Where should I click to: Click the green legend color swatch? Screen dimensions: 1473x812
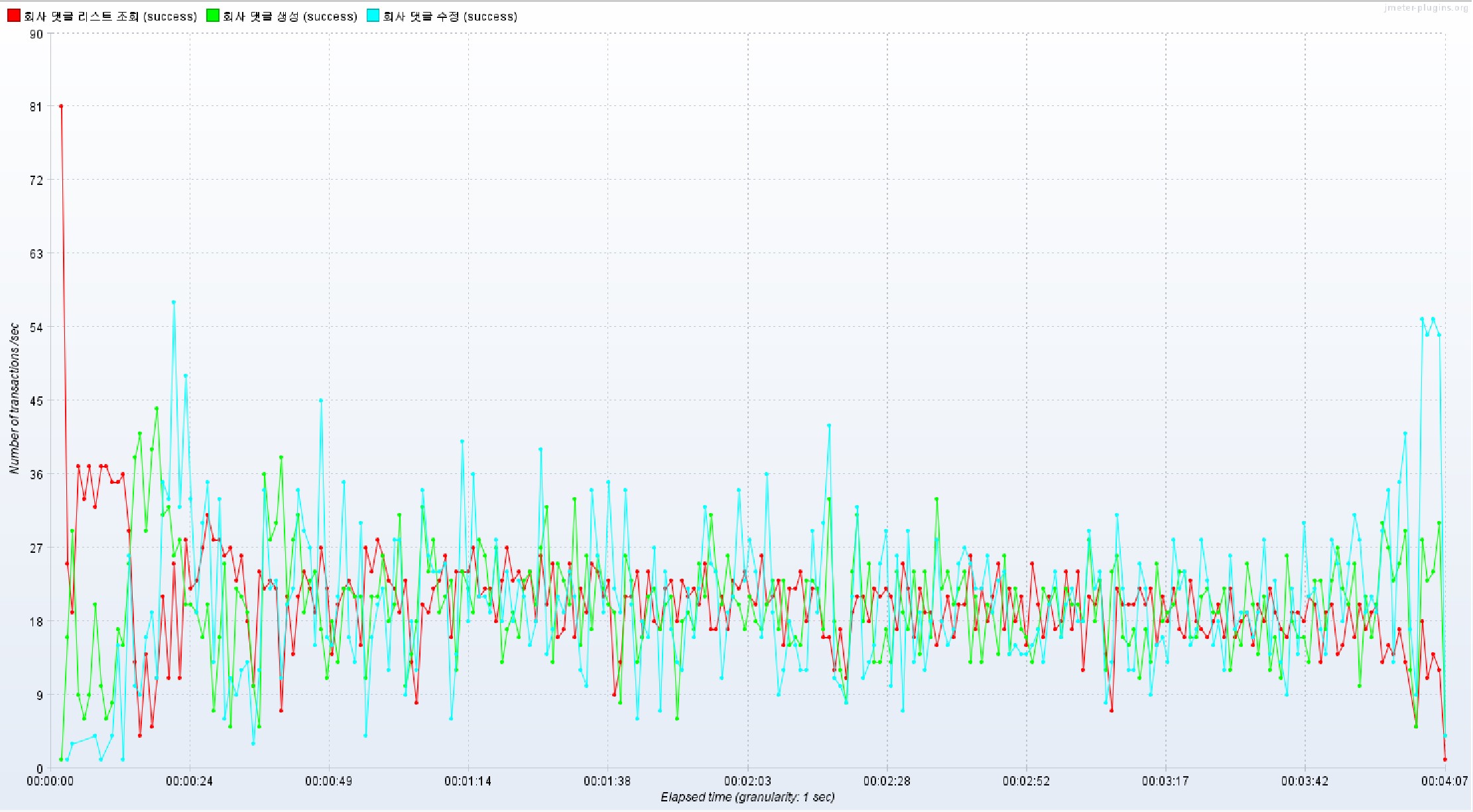(x=212, y=16)
